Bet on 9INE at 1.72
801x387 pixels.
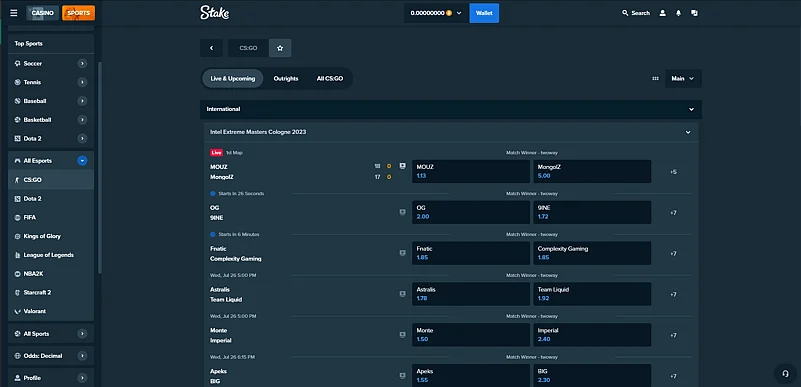click(x=592, y=212)
